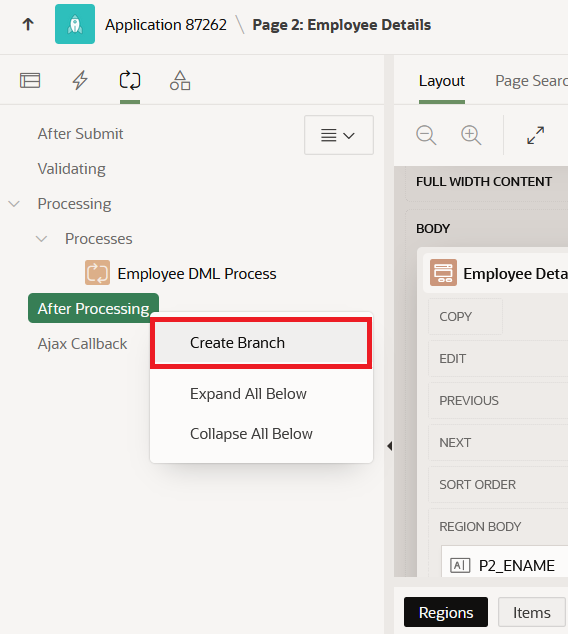Image resolution: width=568 pixels, height=634 pixels.
Task: Open the Dynamic Actions lightning tab
Action: [x=80, y=80]
